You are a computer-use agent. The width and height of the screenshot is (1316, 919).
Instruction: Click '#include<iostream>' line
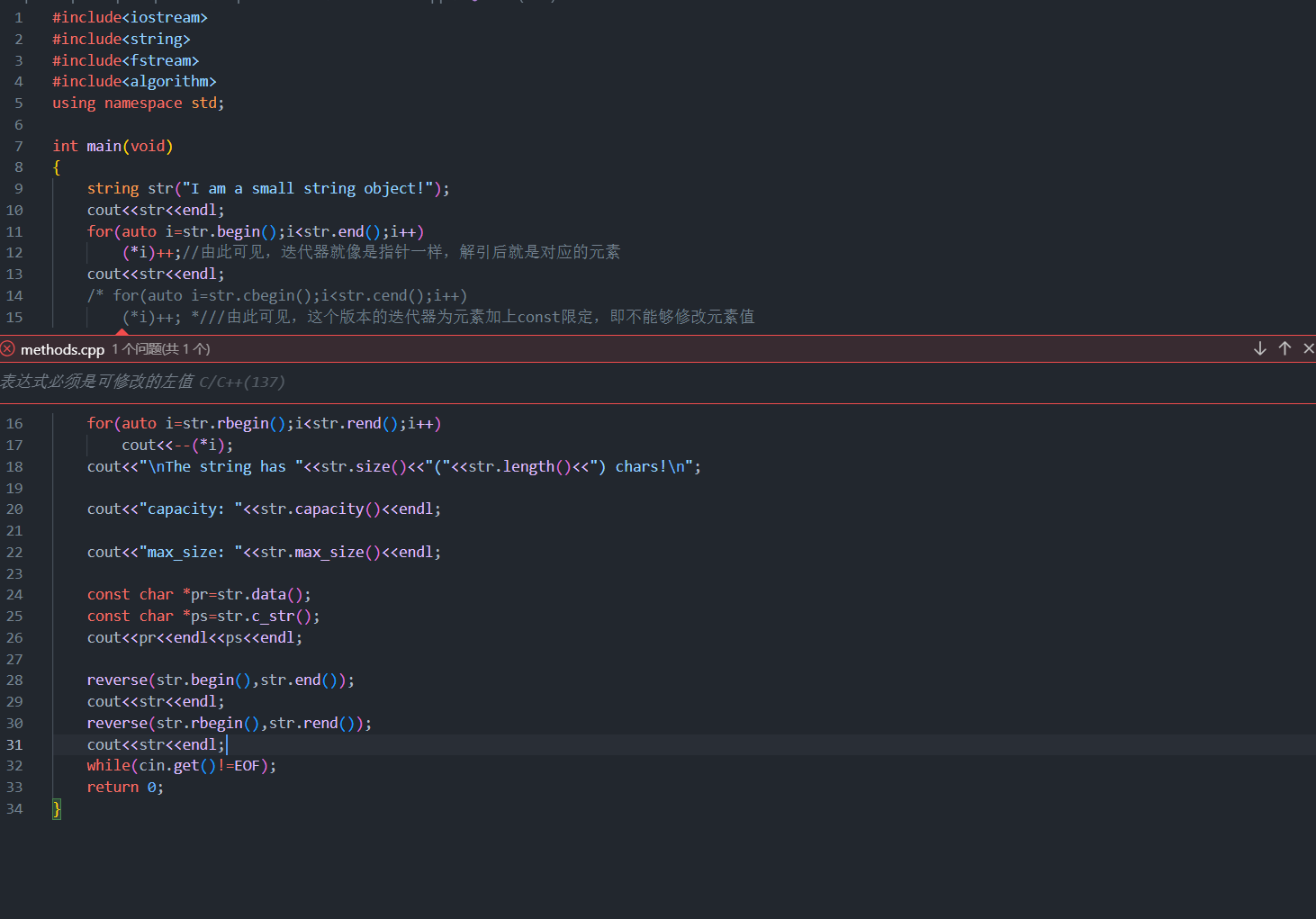point(130,17)
